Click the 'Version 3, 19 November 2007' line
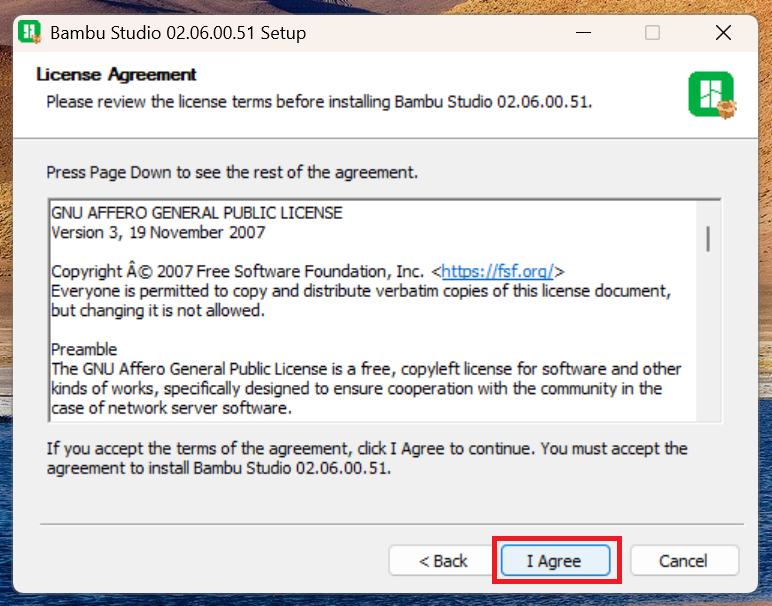This screenshot has width=772, height=606. pos(158,232)
